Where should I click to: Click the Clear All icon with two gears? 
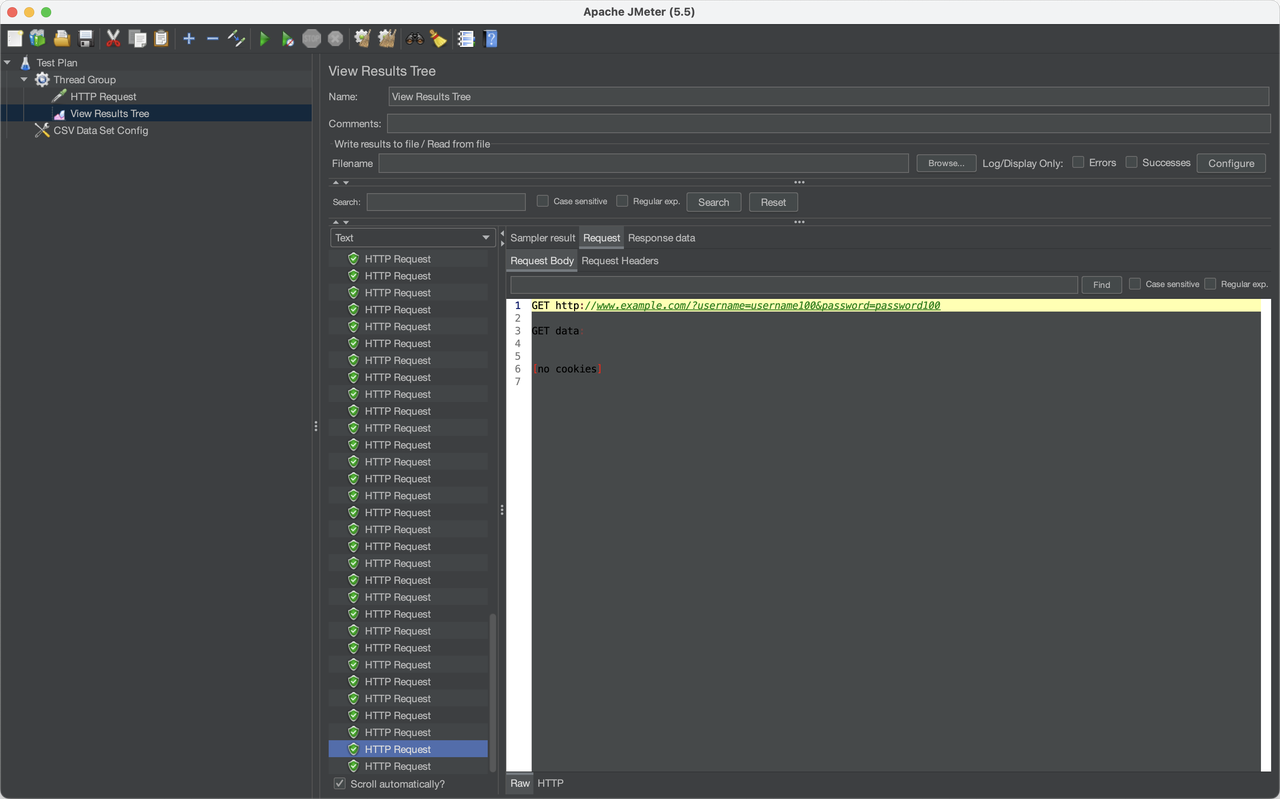387,39
